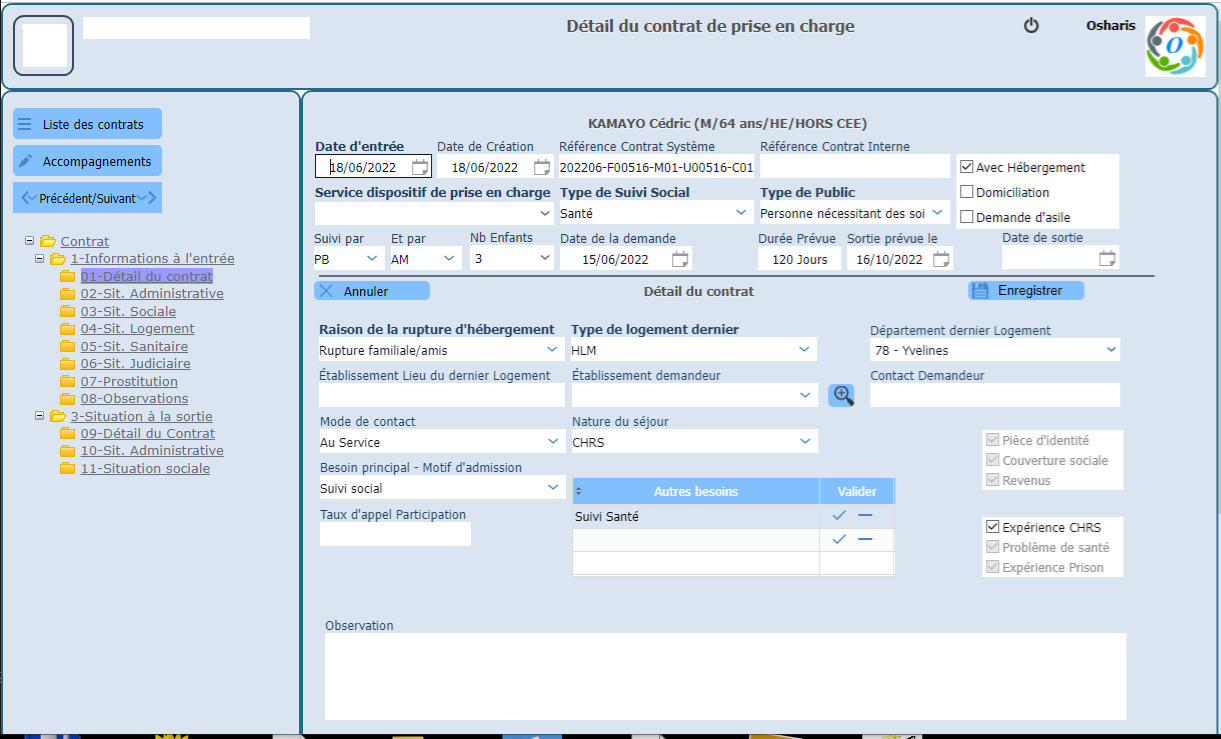This screenshot has height=739, width=1221.
Task: Click folder icon of 05-Sit. Sanitaire
Action: coord(68,346)
